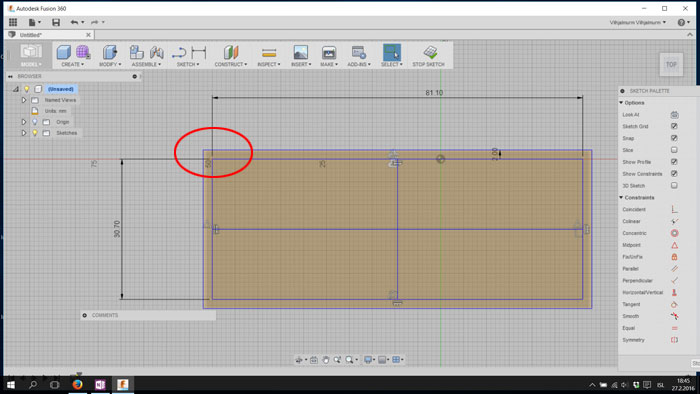
Task: Toggle lightbulb visibility of Origin folder
Action: point(35,122)
